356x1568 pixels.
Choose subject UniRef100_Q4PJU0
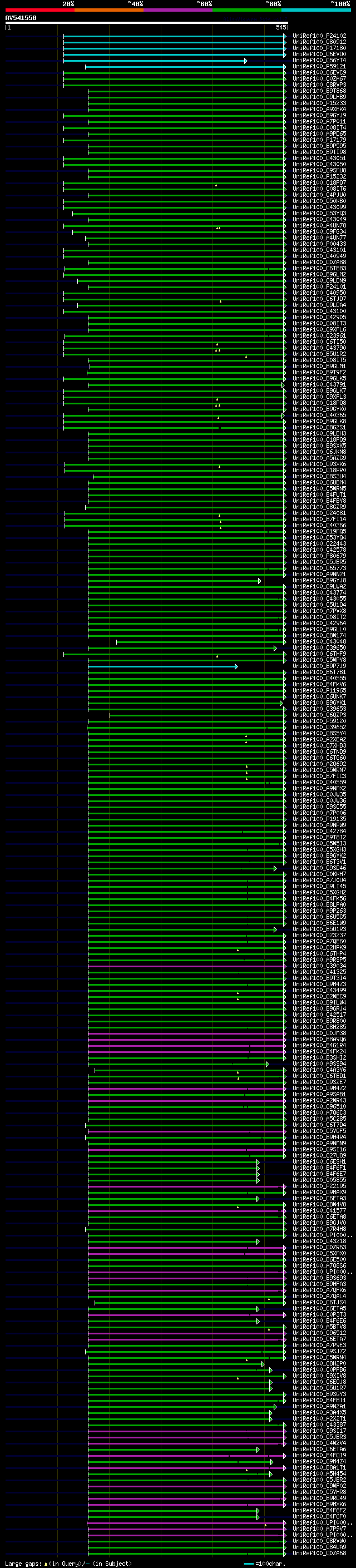pyautogui.click(x=319, y=195)
